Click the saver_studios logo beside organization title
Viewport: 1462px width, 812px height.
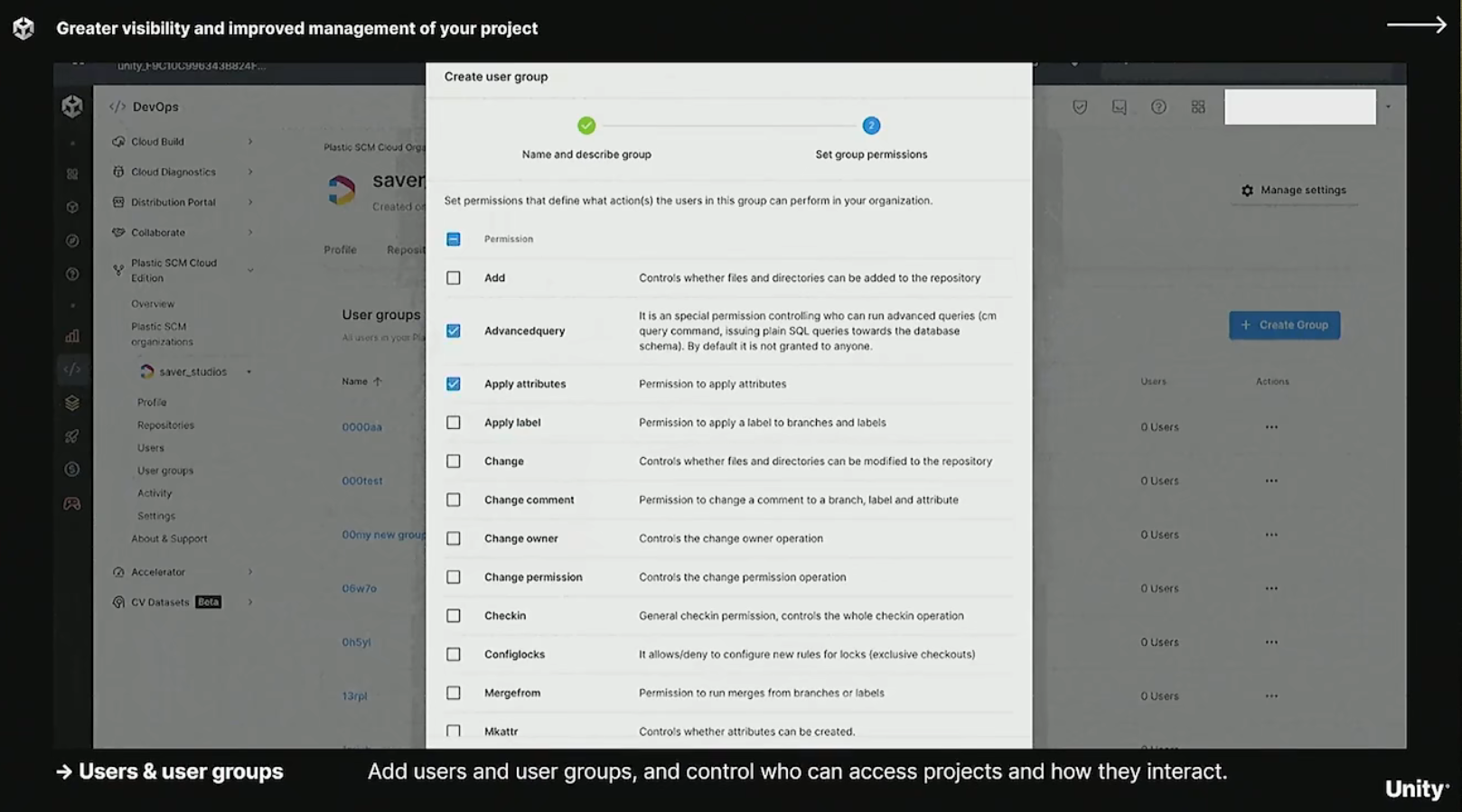[342, 190]
